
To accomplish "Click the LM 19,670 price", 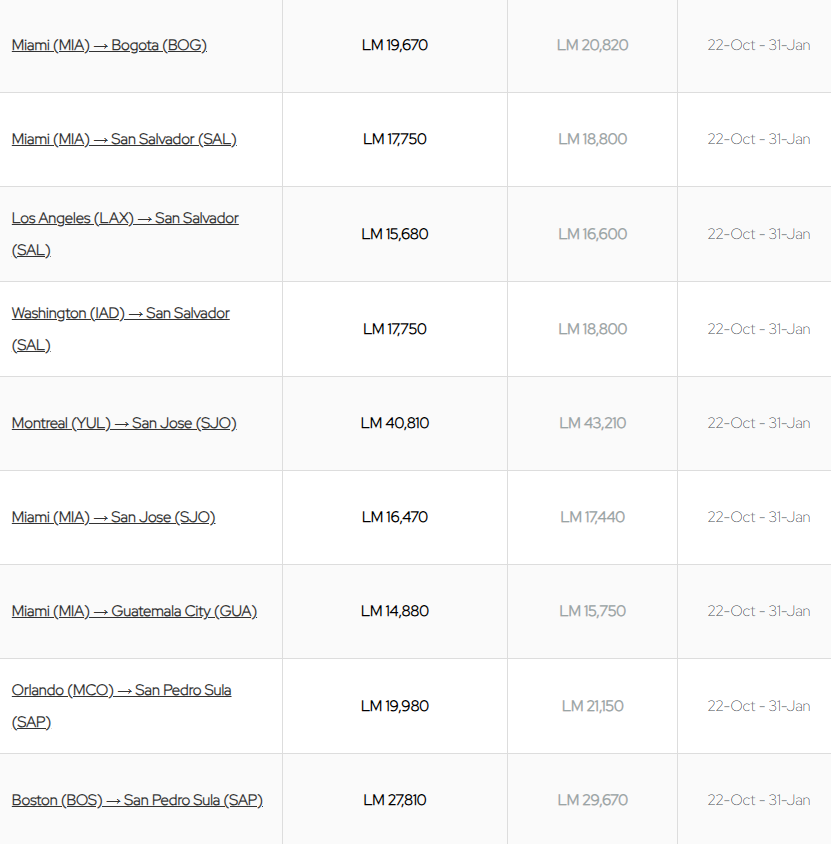I will tap(395, 45).
